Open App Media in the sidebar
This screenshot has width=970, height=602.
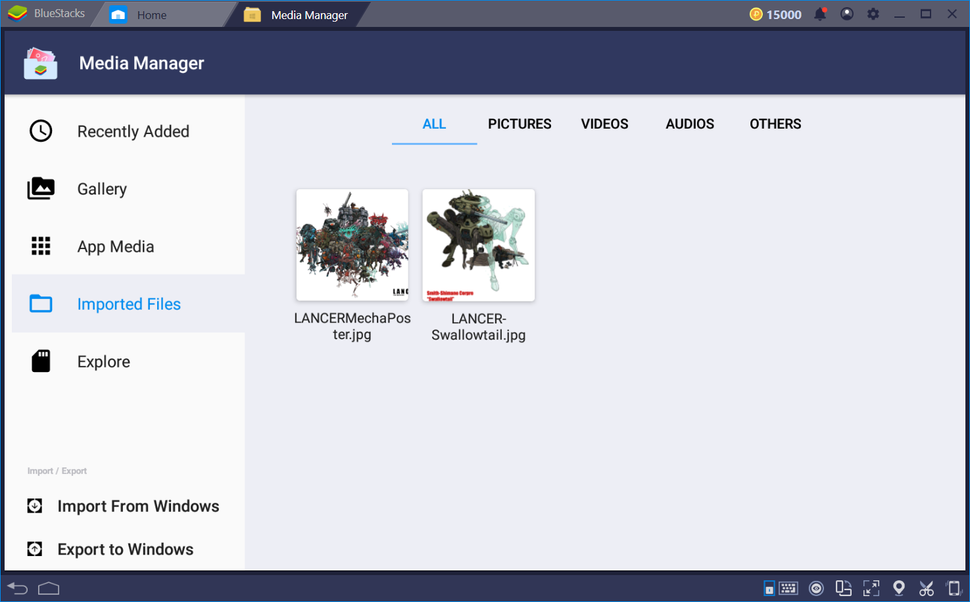115,246
